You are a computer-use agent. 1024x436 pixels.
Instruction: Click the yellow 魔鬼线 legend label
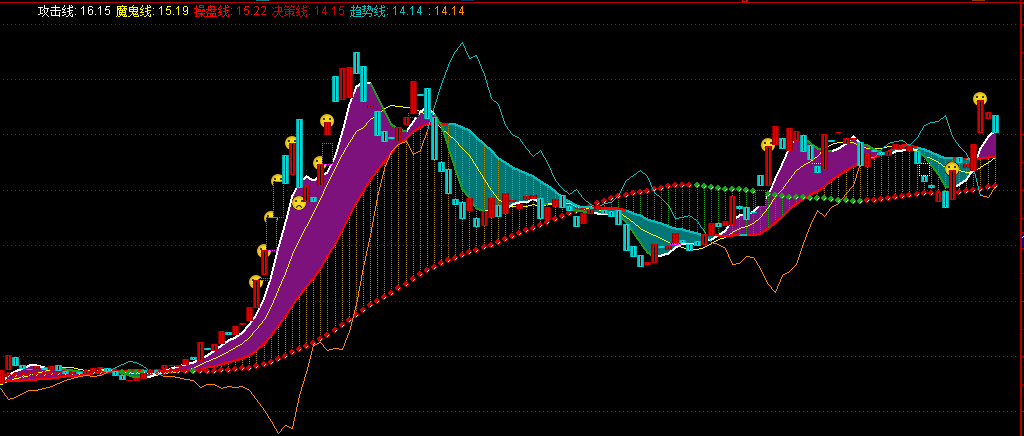[135, 11]
